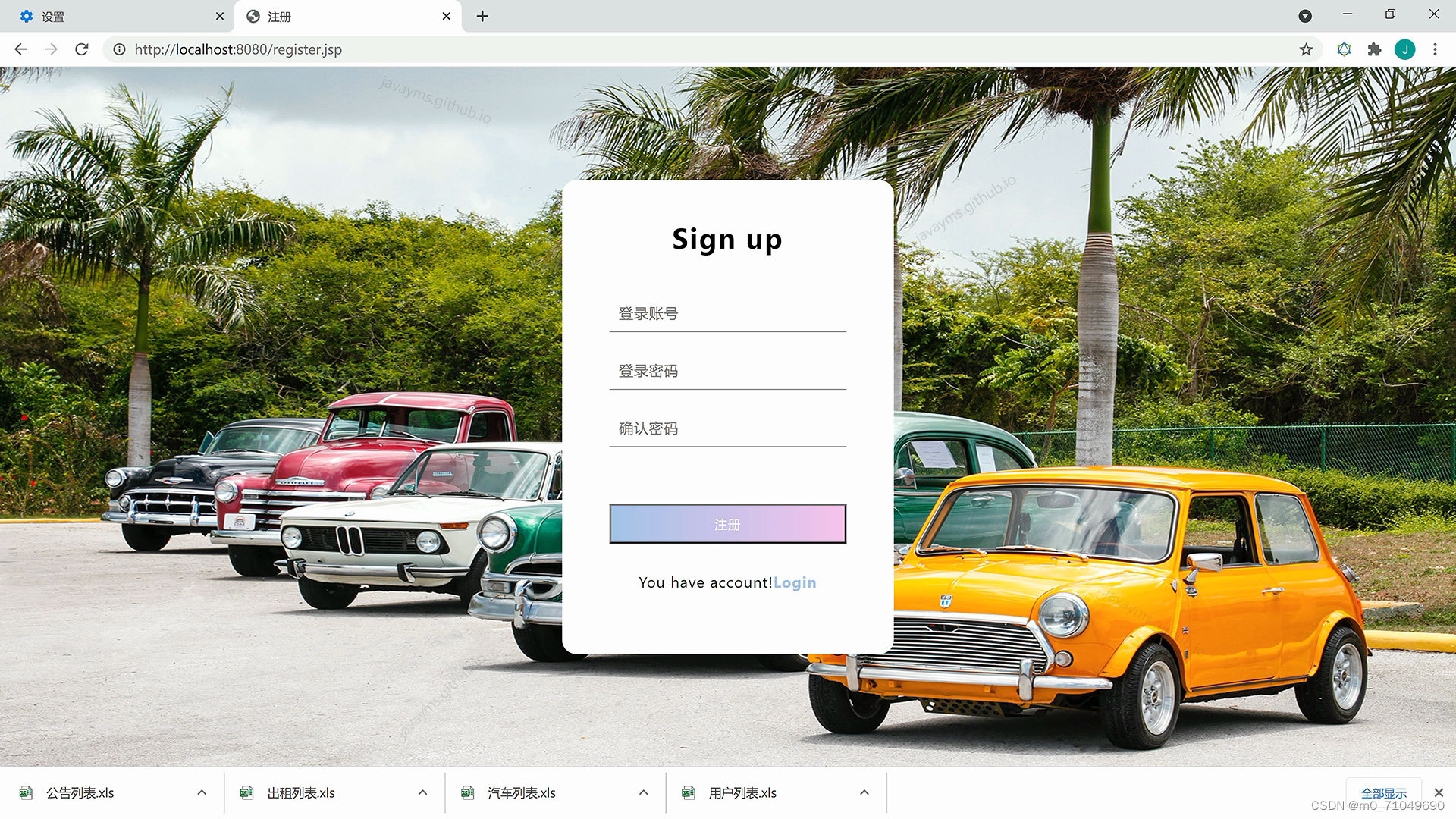This screenshot has width=1456, height=819.
Task: Click the GraphQL extension icon in toolbar
Action: click(1345, 49)
